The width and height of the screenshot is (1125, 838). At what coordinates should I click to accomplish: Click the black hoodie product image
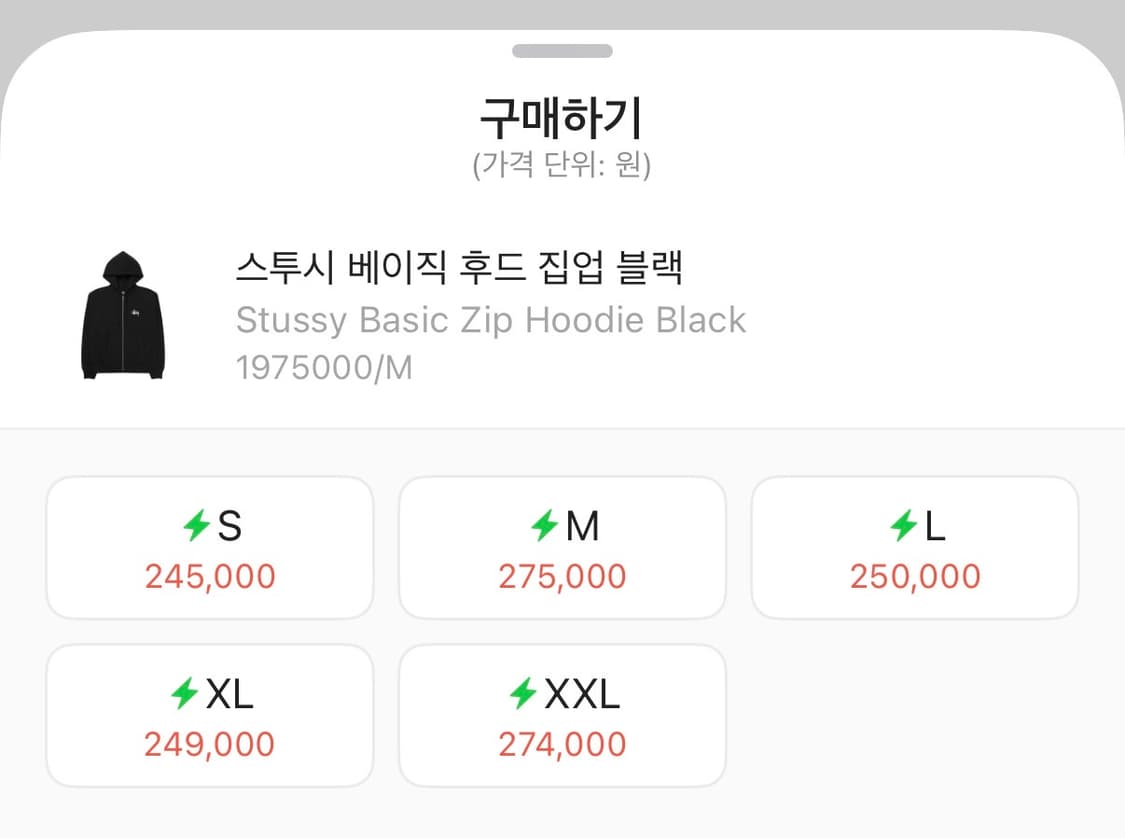pos(123,313)
